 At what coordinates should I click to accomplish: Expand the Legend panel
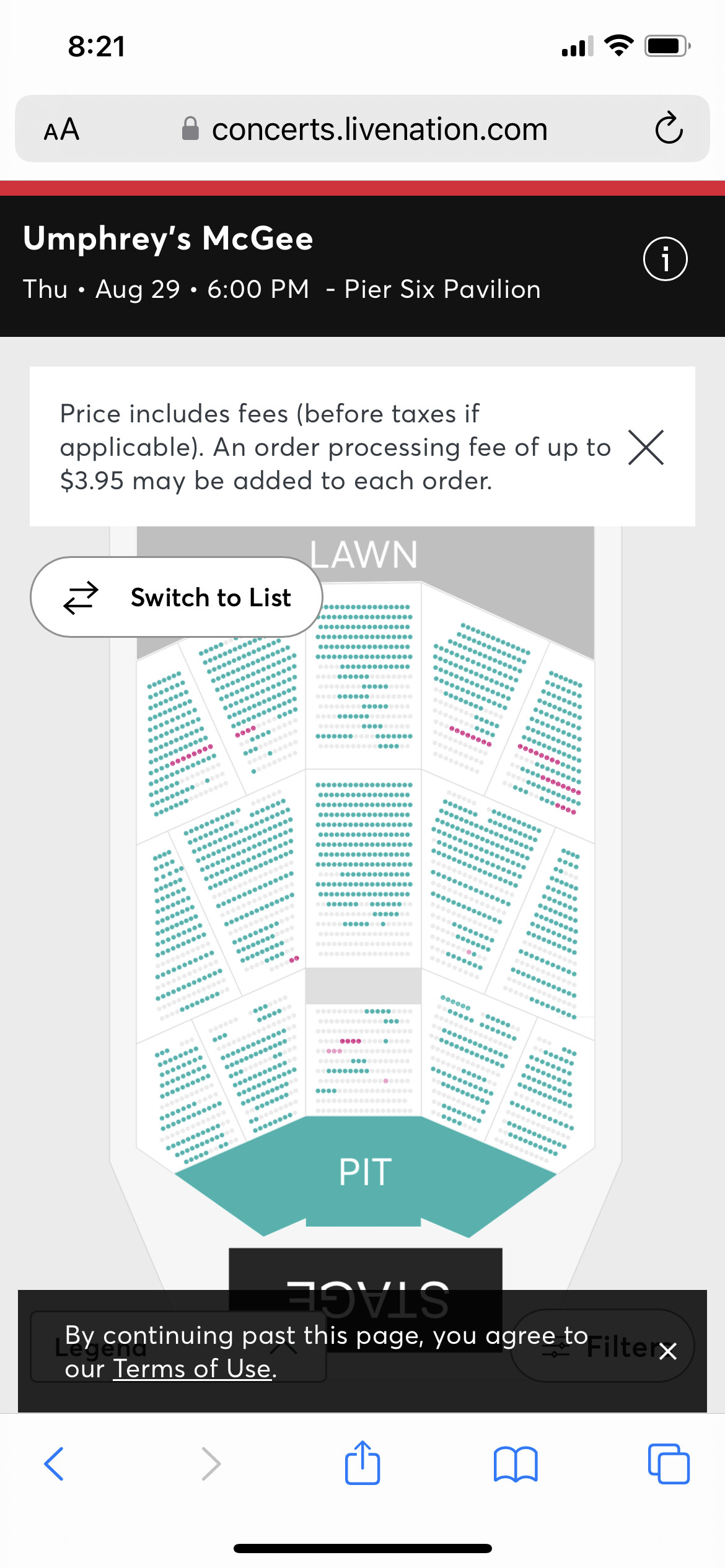[178, 1346]
